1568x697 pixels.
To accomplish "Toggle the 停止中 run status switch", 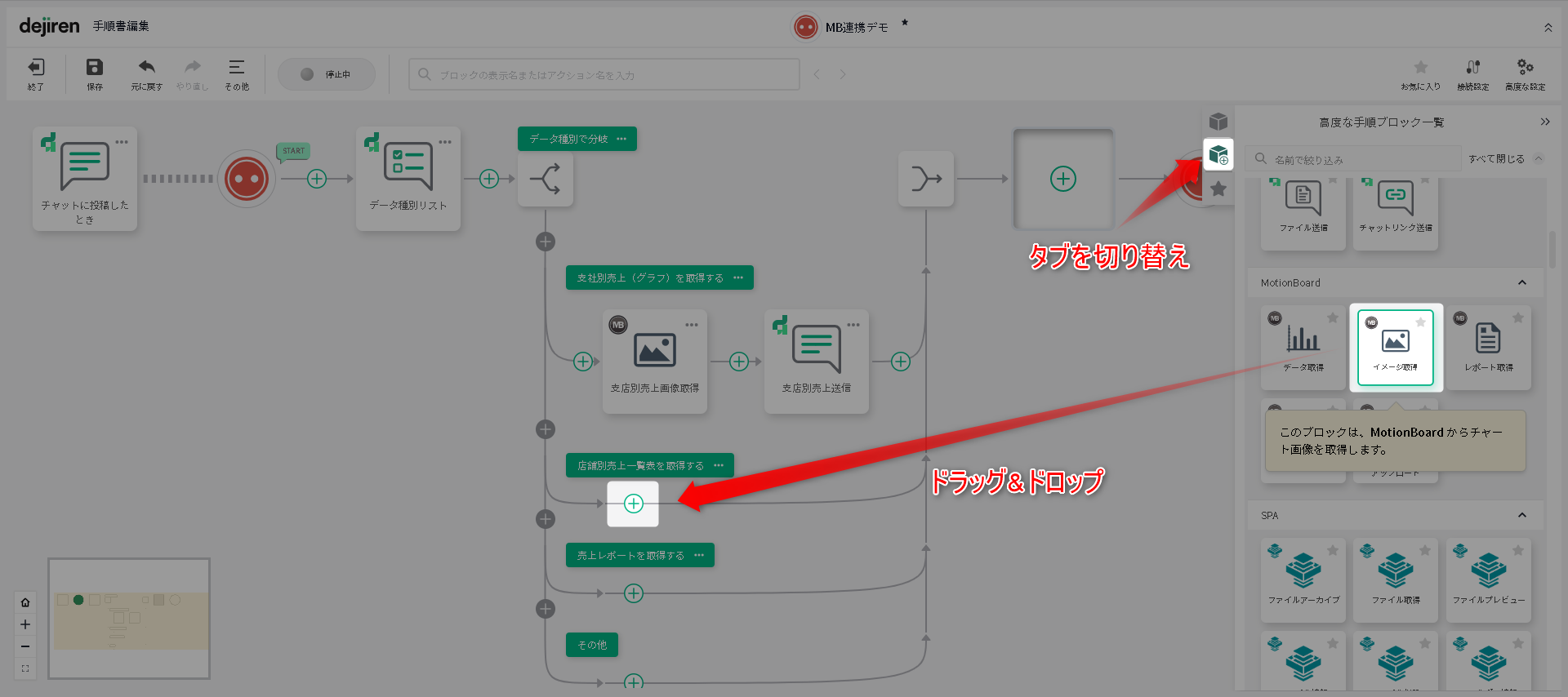I will click(327, 74).
